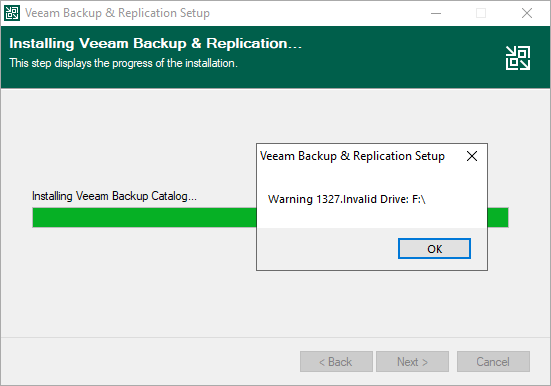Click OK in the warning dialog

click(x=434, y=249)
